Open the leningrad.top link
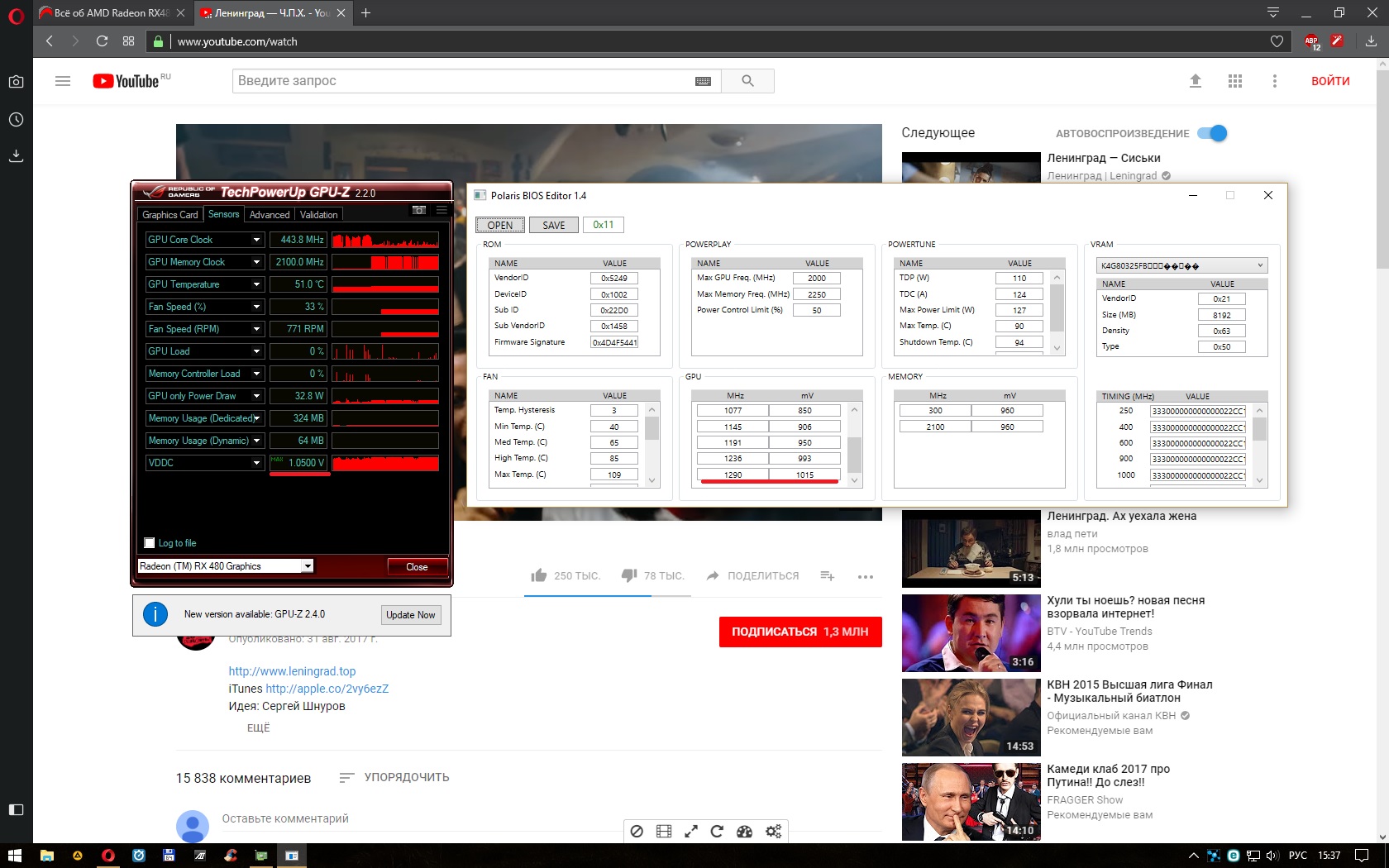Image resolution: width=1389 pixels, height=868 pixels. pos(293,671)
